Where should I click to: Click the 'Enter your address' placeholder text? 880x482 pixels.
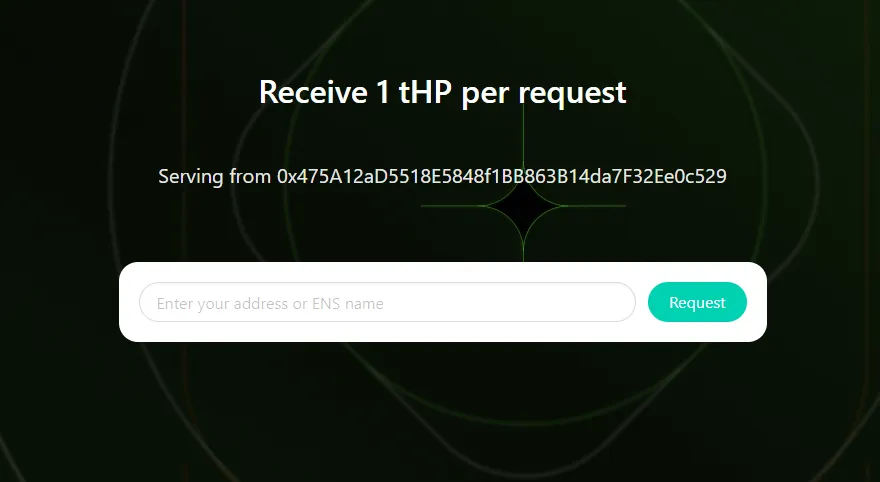(x=222, y=304)
